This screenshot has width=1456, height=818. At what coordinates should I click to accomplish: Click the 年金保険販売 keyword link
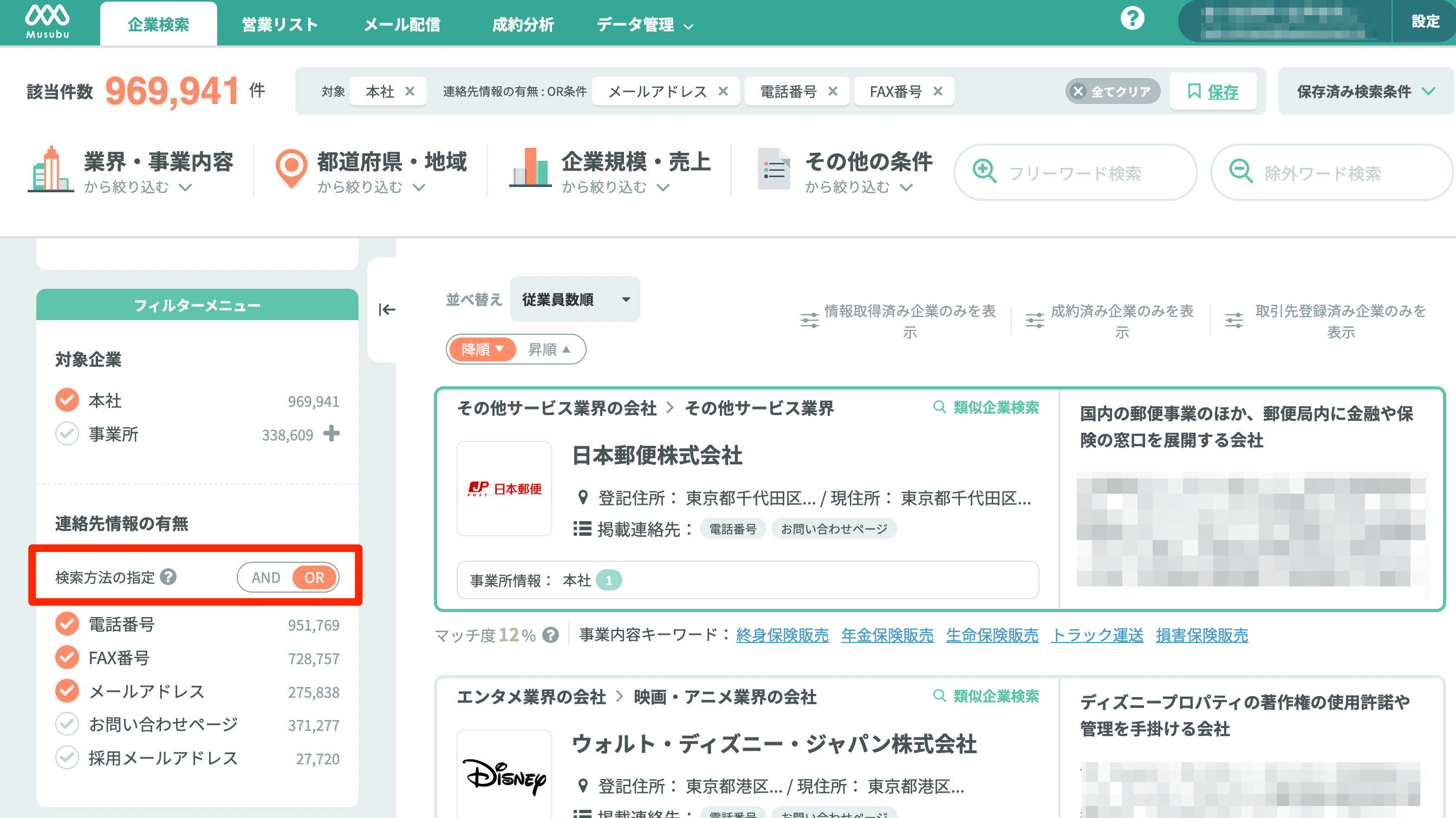(887, 635)
